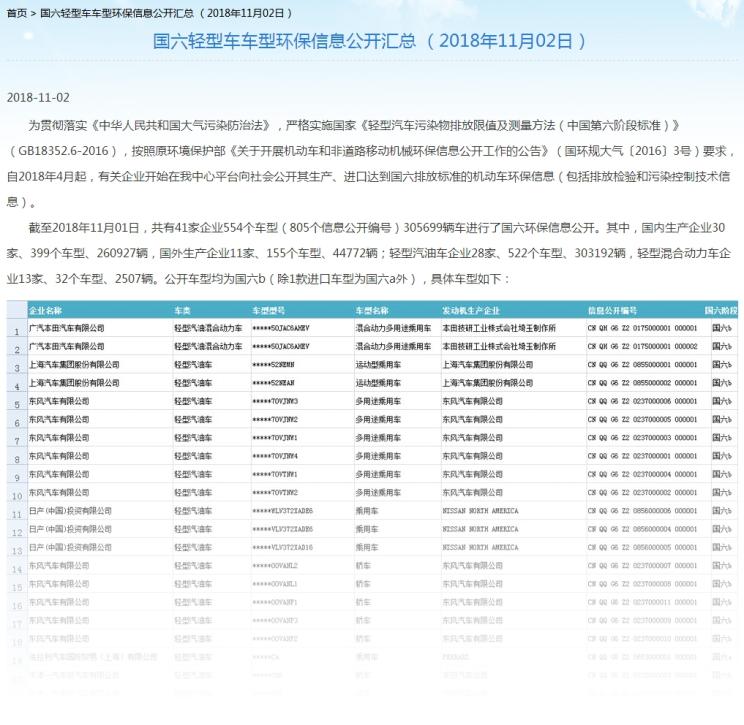Click the *****52NEAN model cell in row 4
This screenshot has height=725, width=744.
coord(273,383)
